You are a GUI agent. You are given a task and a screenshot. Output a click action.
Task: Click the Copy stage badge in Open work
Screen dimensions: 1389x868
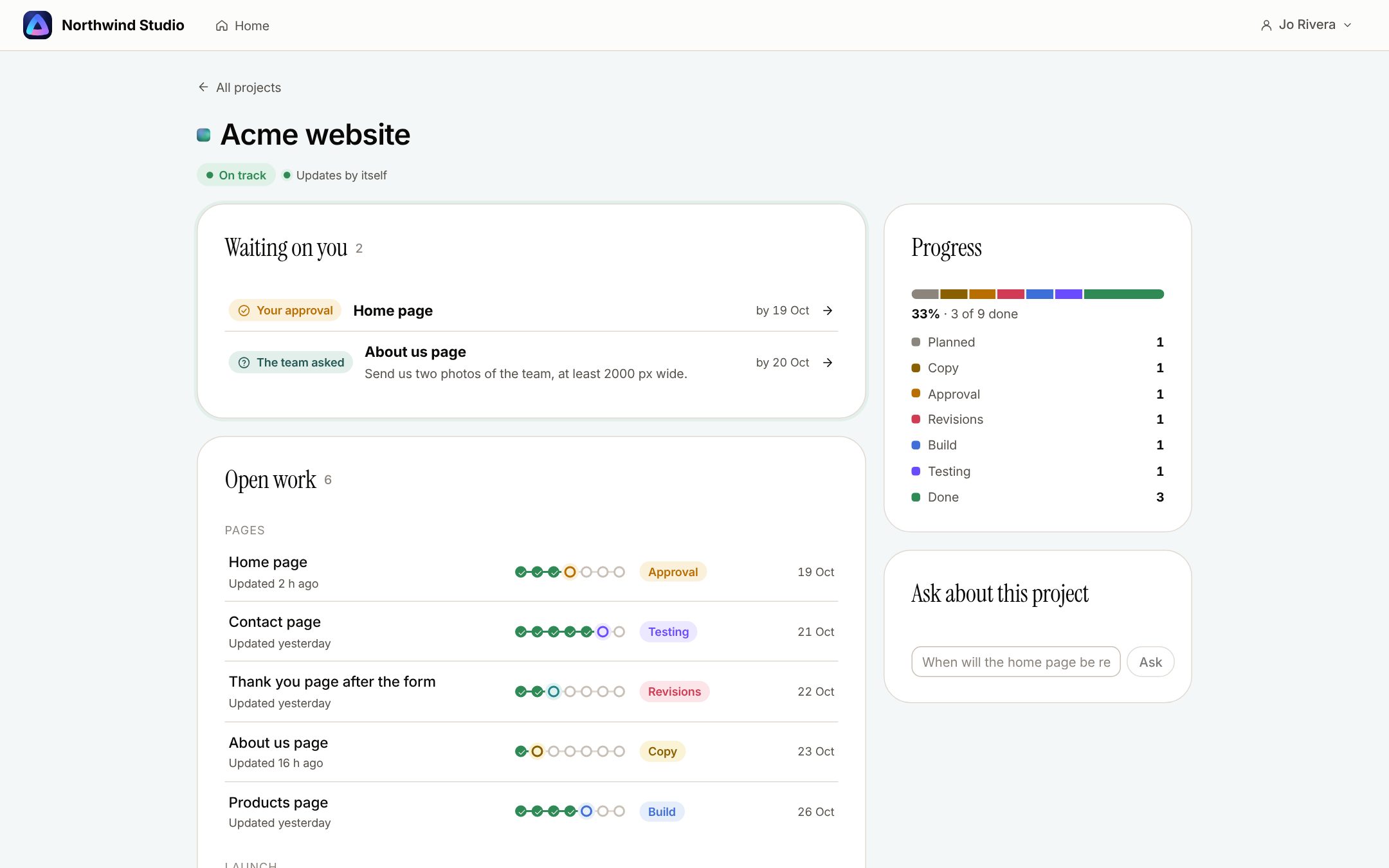click(x=662, y=751)
